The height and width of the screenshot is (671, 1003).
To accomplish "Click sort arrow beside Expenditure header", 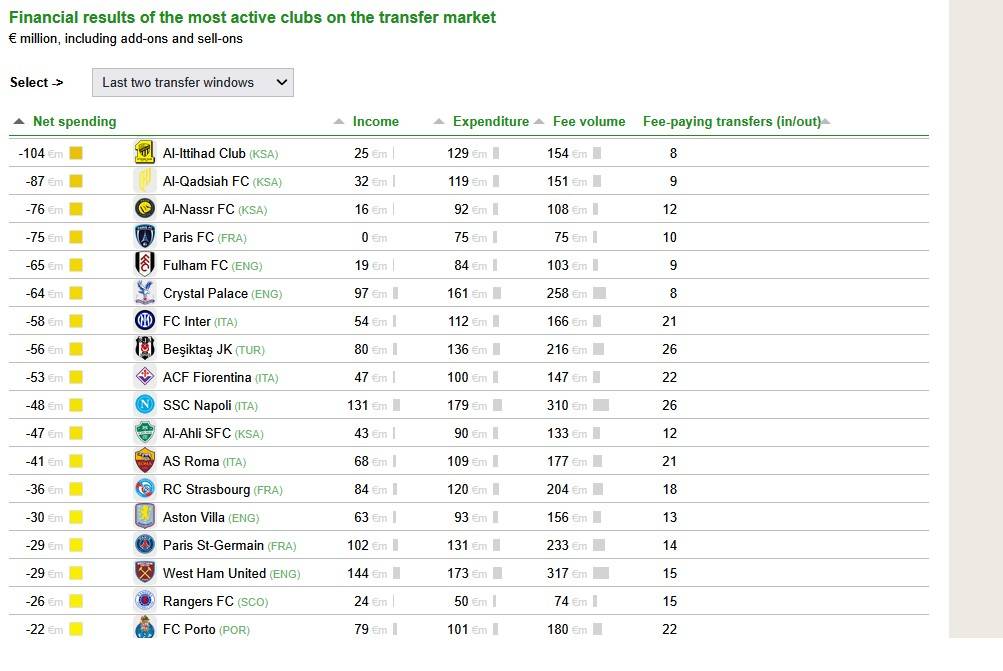I will tap(439, 122).
